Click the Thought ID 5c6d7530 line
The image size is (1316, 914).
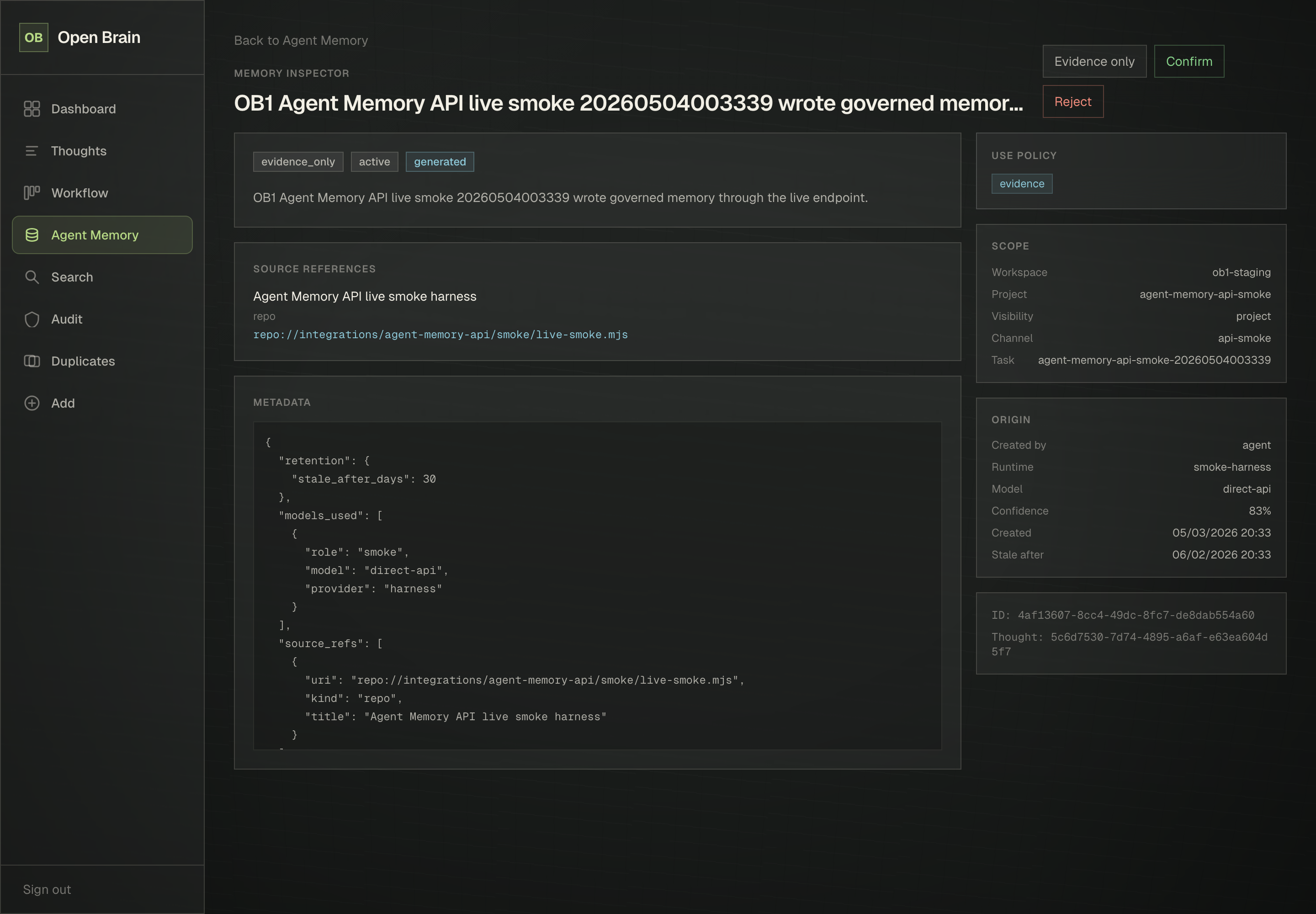click(x=1129, y=644)
